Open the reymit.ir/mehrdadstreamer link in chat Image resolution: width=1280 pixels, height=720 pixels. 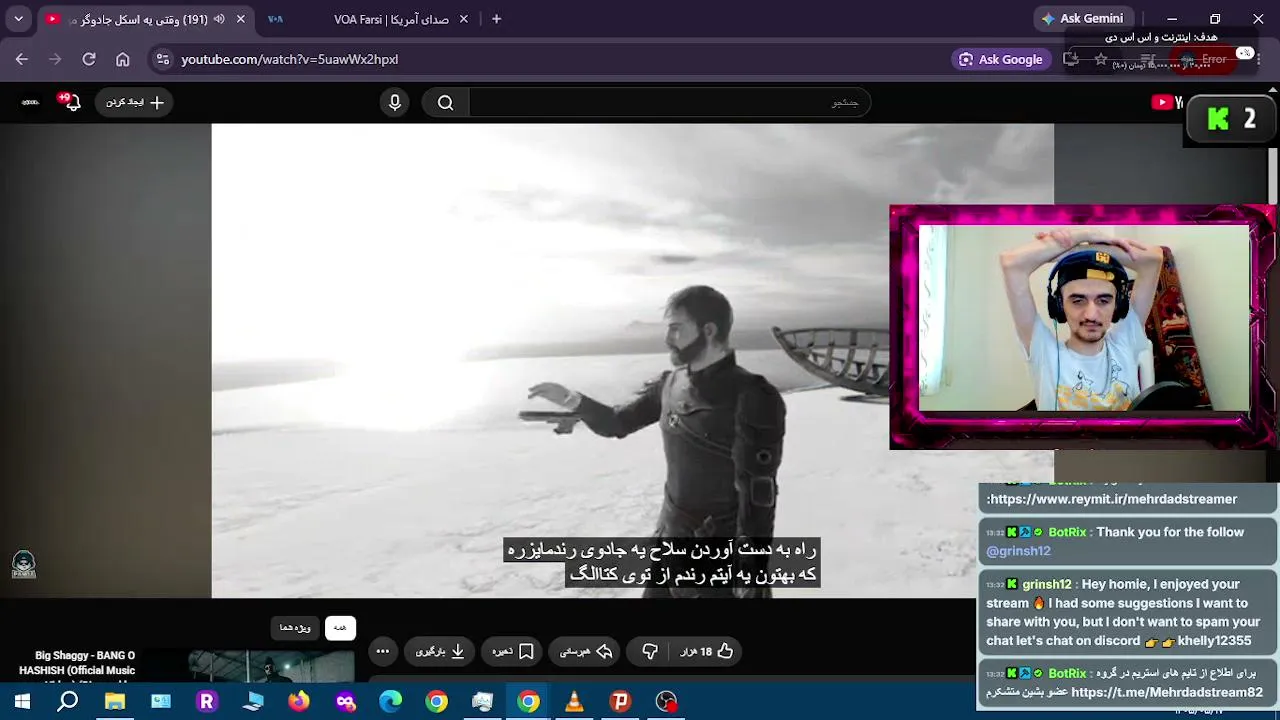[1115, 499]
